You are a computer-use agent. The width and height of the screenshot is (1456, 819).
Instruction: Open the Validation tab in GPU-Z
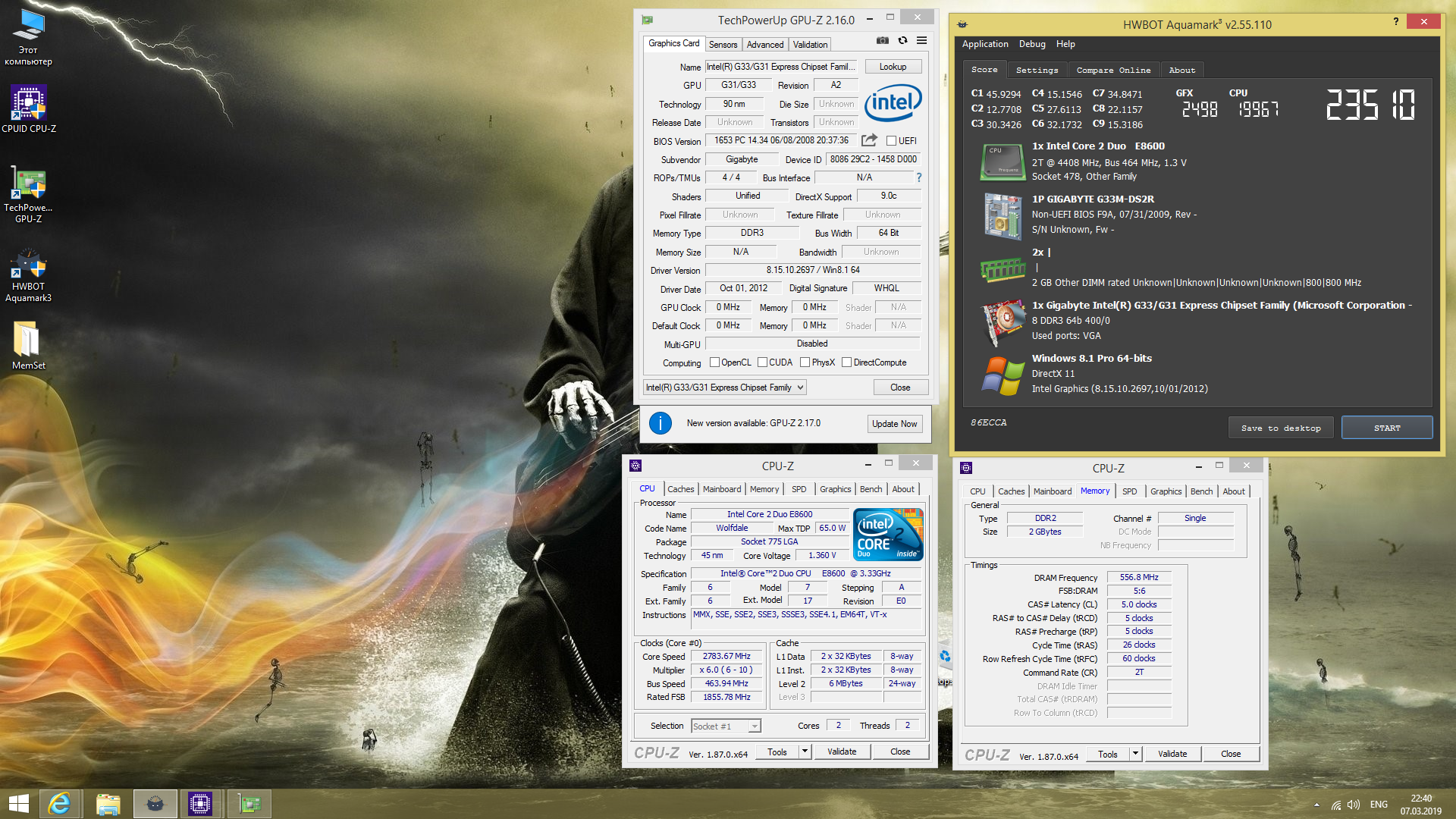pyautogui.click(x=810, y=45)
